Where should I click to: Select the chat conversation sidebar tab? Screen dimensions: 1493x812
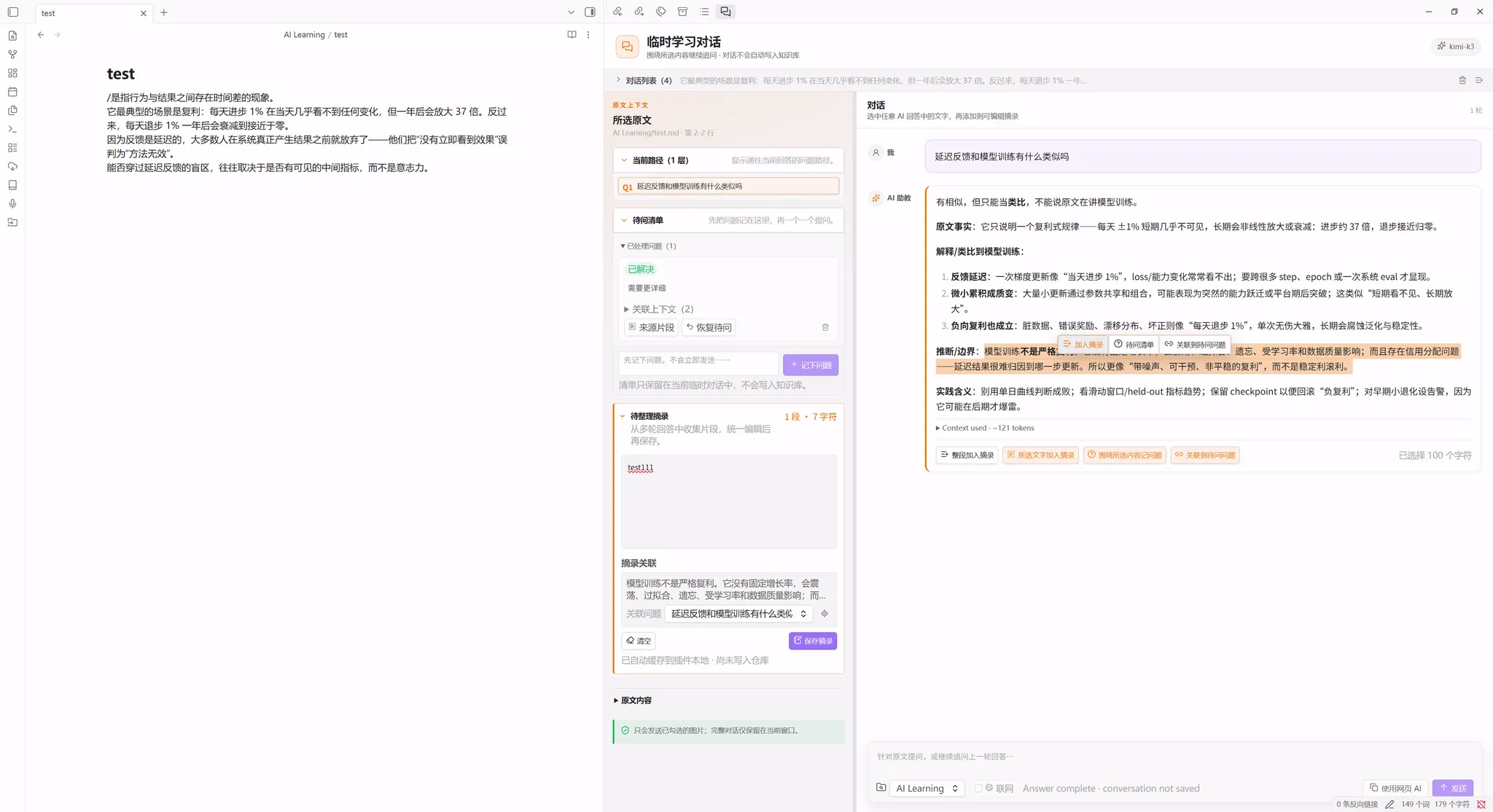point(725,12)
